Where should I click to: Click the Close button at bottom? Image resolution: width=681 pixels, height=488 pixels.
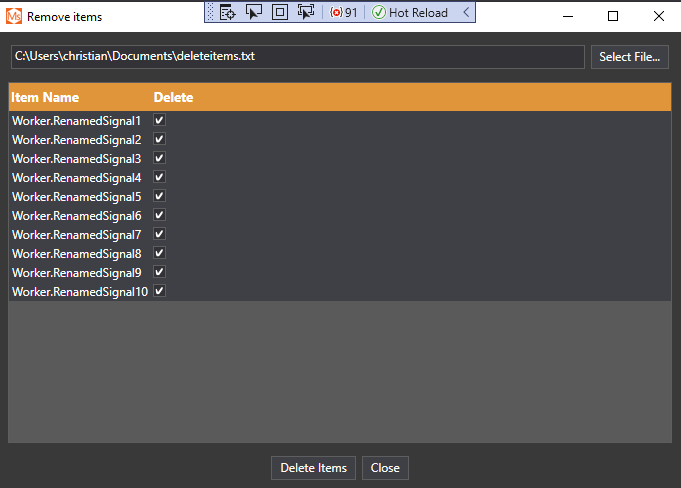click(385, 468)
